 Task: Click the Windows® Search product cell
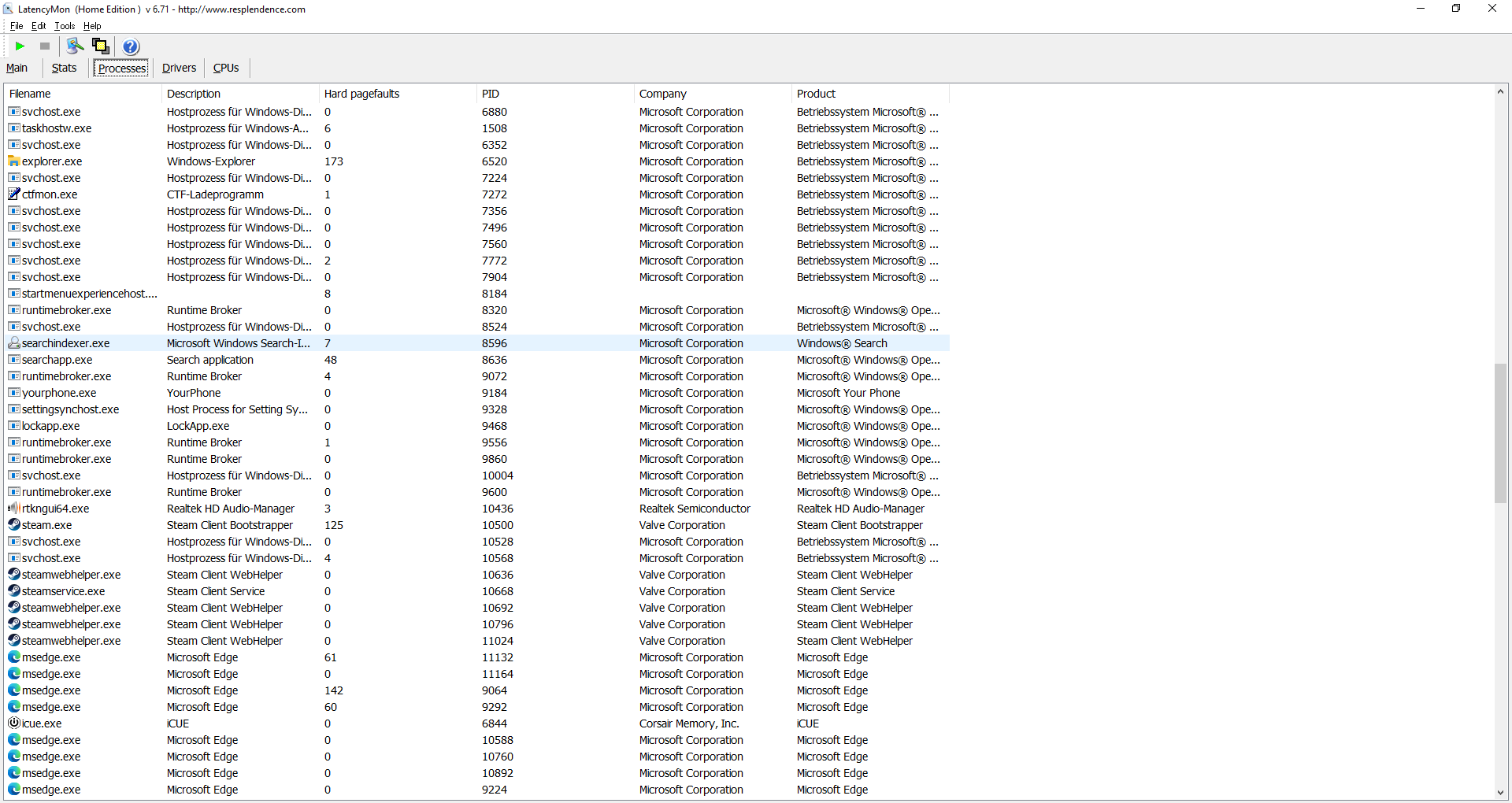(842, 343)
